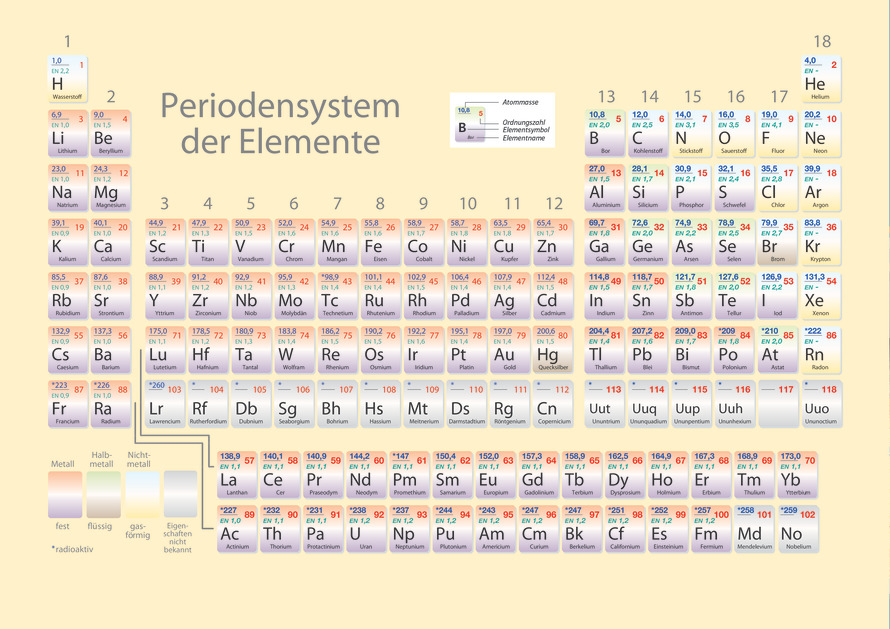
Task: Click the Sauerstoff (O) element tile
Action: pyautogui.click(x=734, y=133)
